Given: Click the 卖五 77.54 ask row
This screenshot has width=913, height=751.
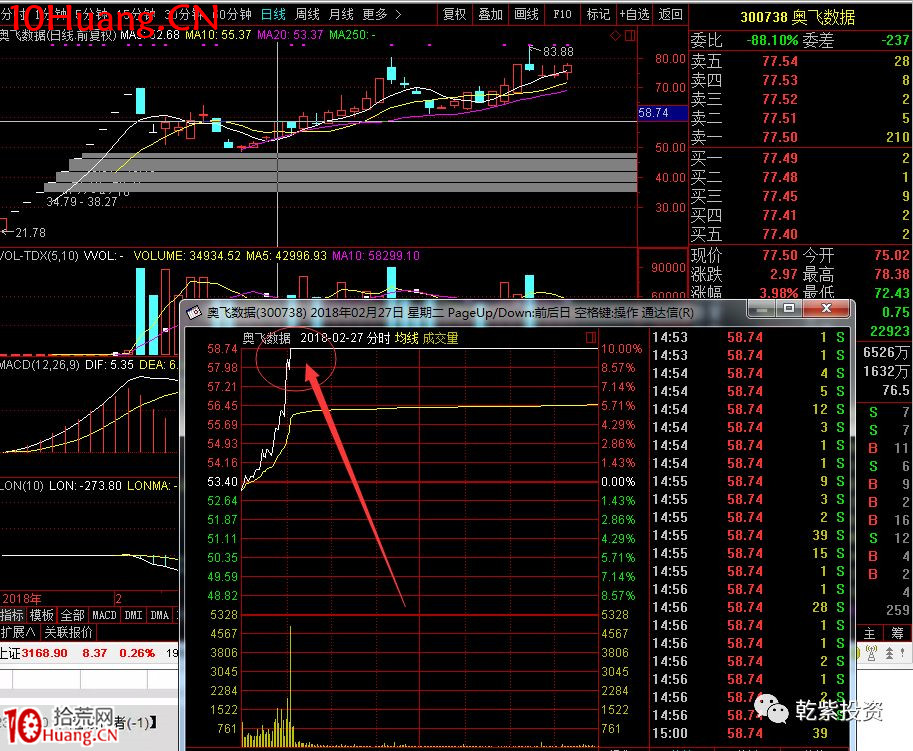Looking at the screenshot, I should tap(800, 61).
